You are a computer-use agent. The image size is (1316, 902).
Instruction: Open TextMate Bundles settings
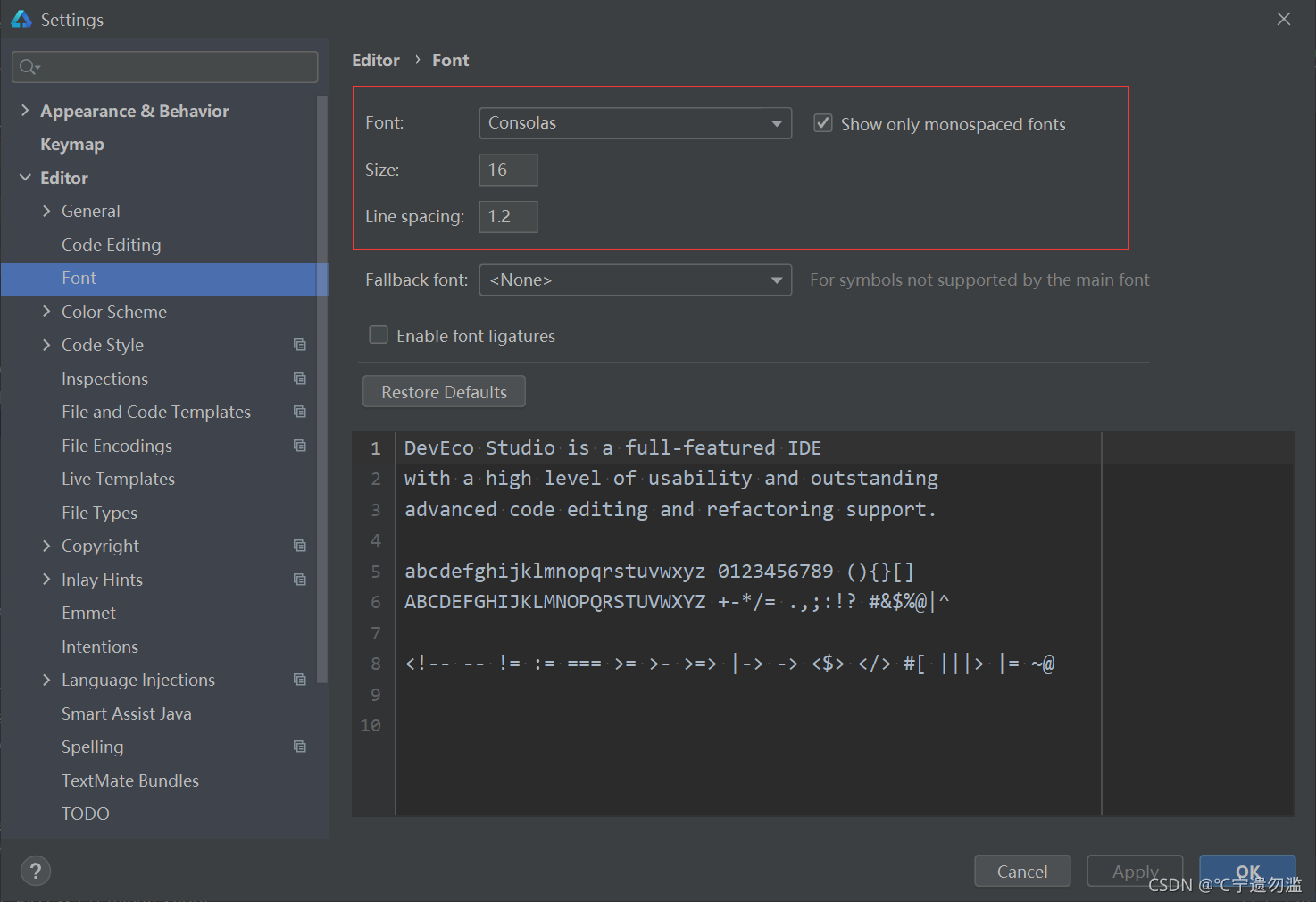pyautogui.click(x=130, y=781)
